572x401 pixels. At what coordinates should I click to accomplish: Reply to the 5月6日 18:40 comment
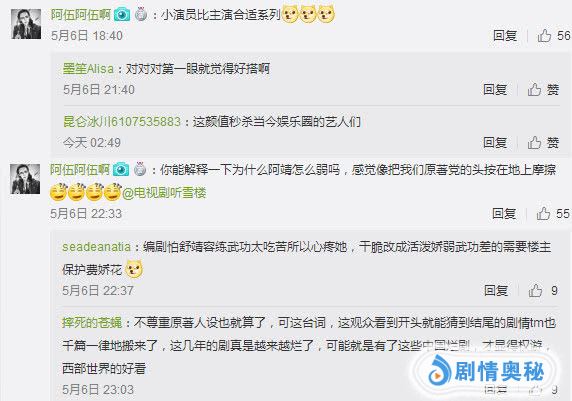pos(505,35)
